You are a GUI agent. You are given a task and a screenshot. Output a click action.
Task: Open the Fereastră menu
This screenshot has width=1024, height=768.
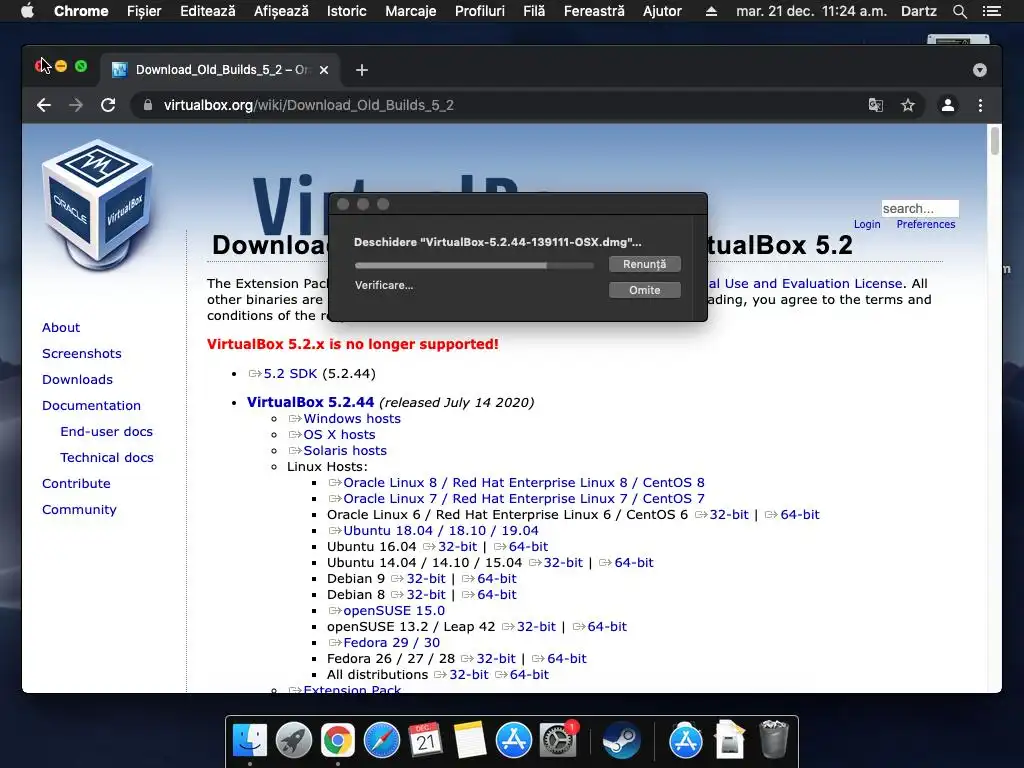click(x=594, y=11)
